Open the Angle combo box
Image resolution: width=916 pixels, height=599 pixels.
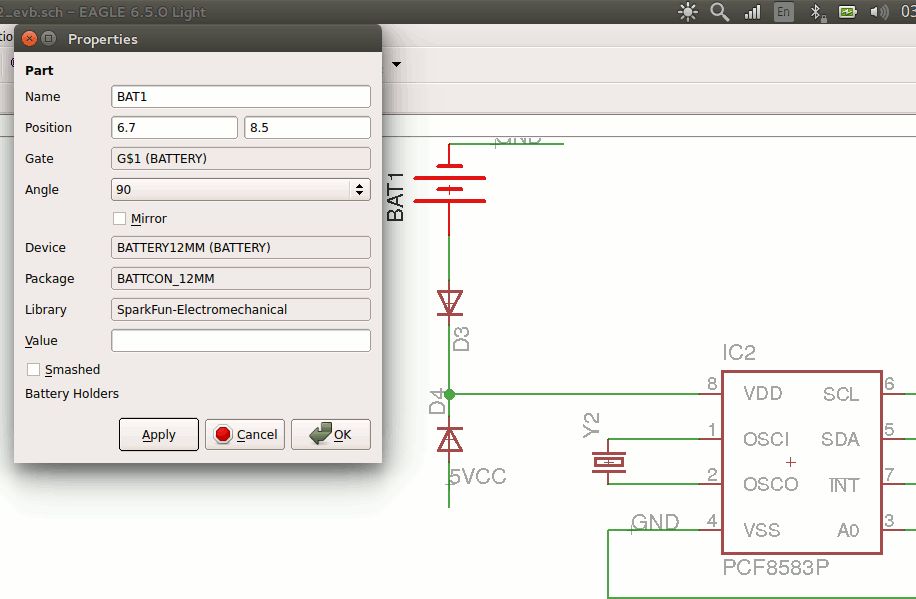(x=240, y=189)
